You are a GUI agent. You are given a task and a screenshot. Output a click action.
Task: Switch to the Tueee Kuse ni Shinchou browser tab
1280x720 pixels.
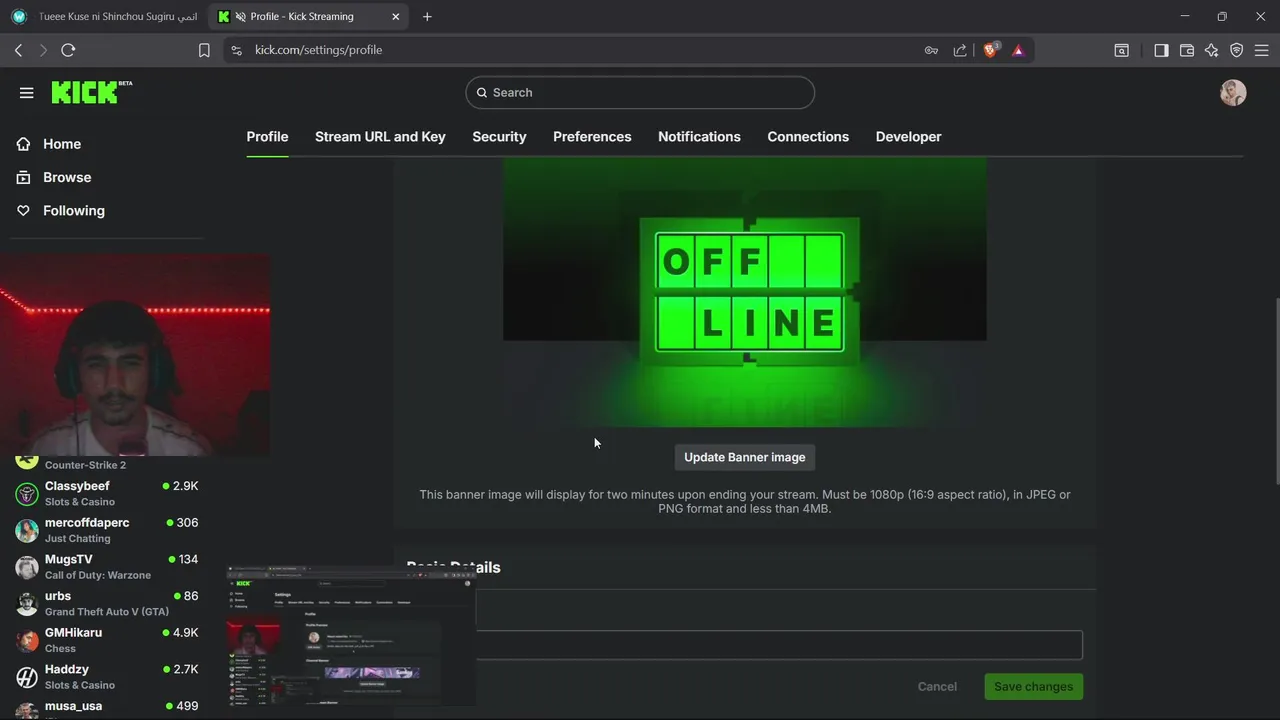click(105, 17)
